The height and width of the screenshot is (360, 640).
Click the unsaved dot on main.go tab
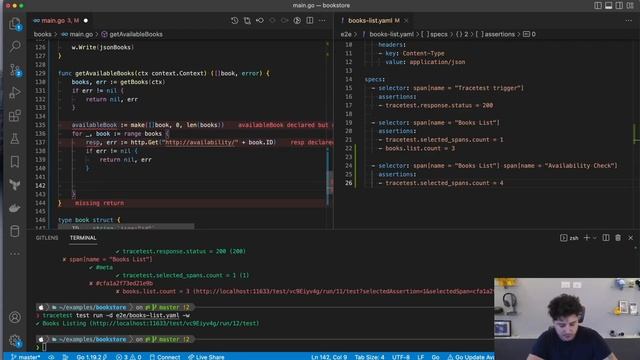[86, 20]
